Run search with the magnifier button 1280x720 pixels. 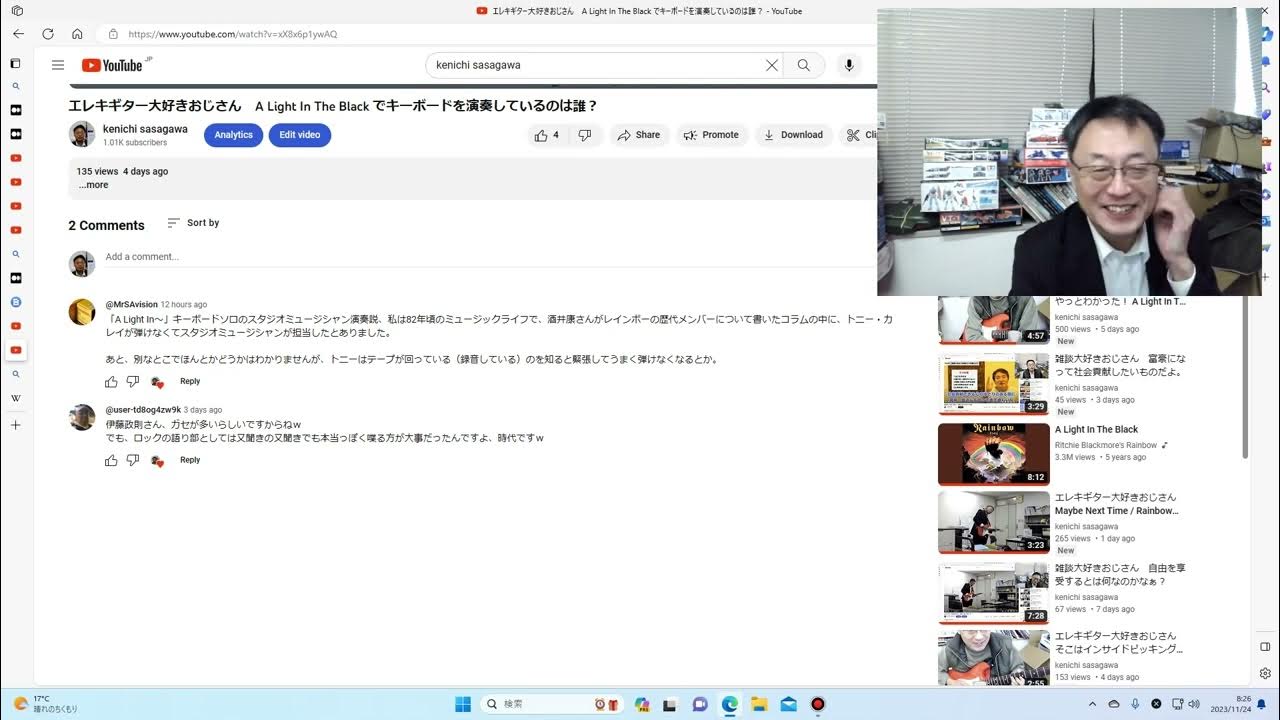point(804,65)
